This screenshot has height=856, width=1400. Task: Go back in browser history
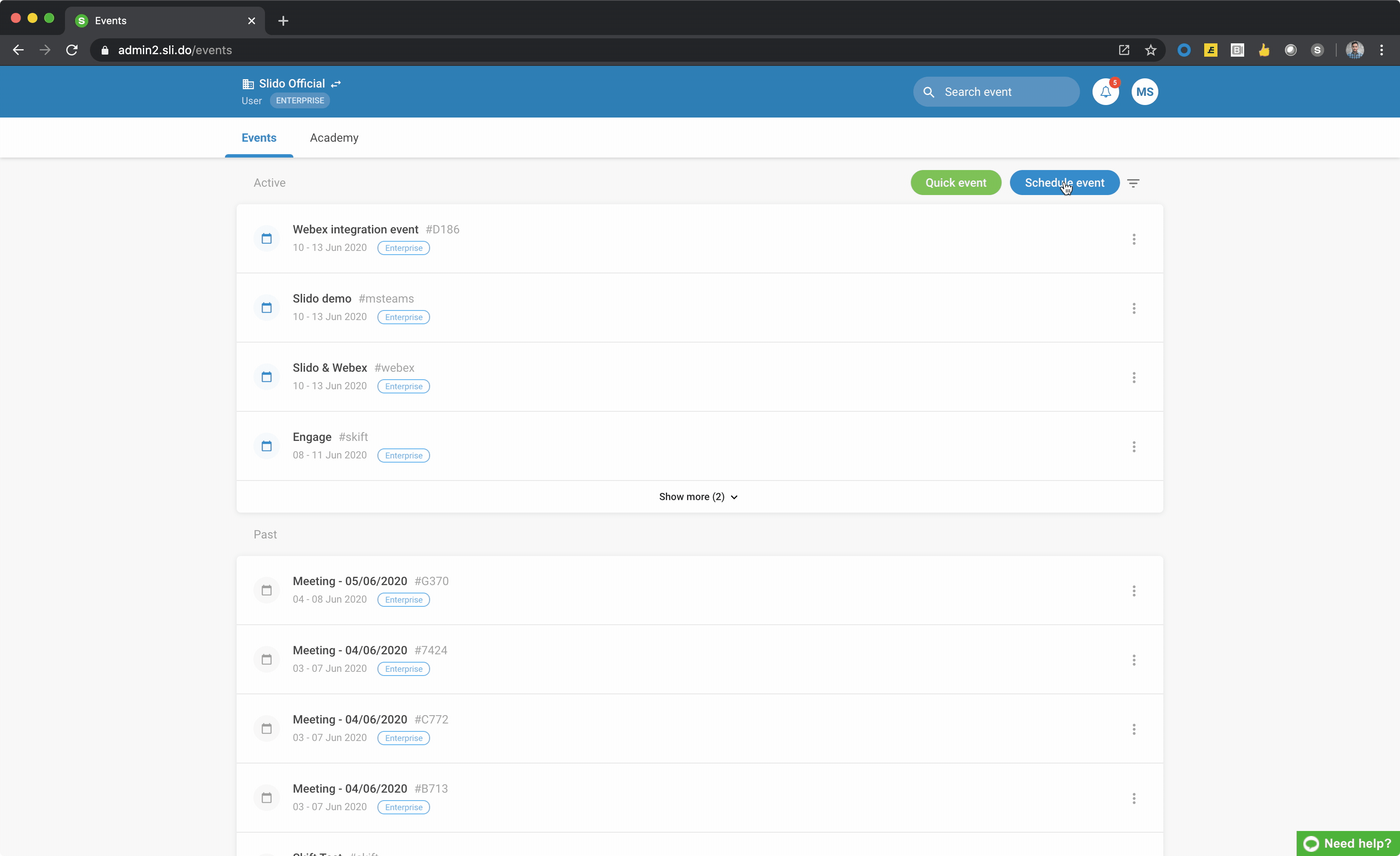pyautogui.click(x=18, y=50)
